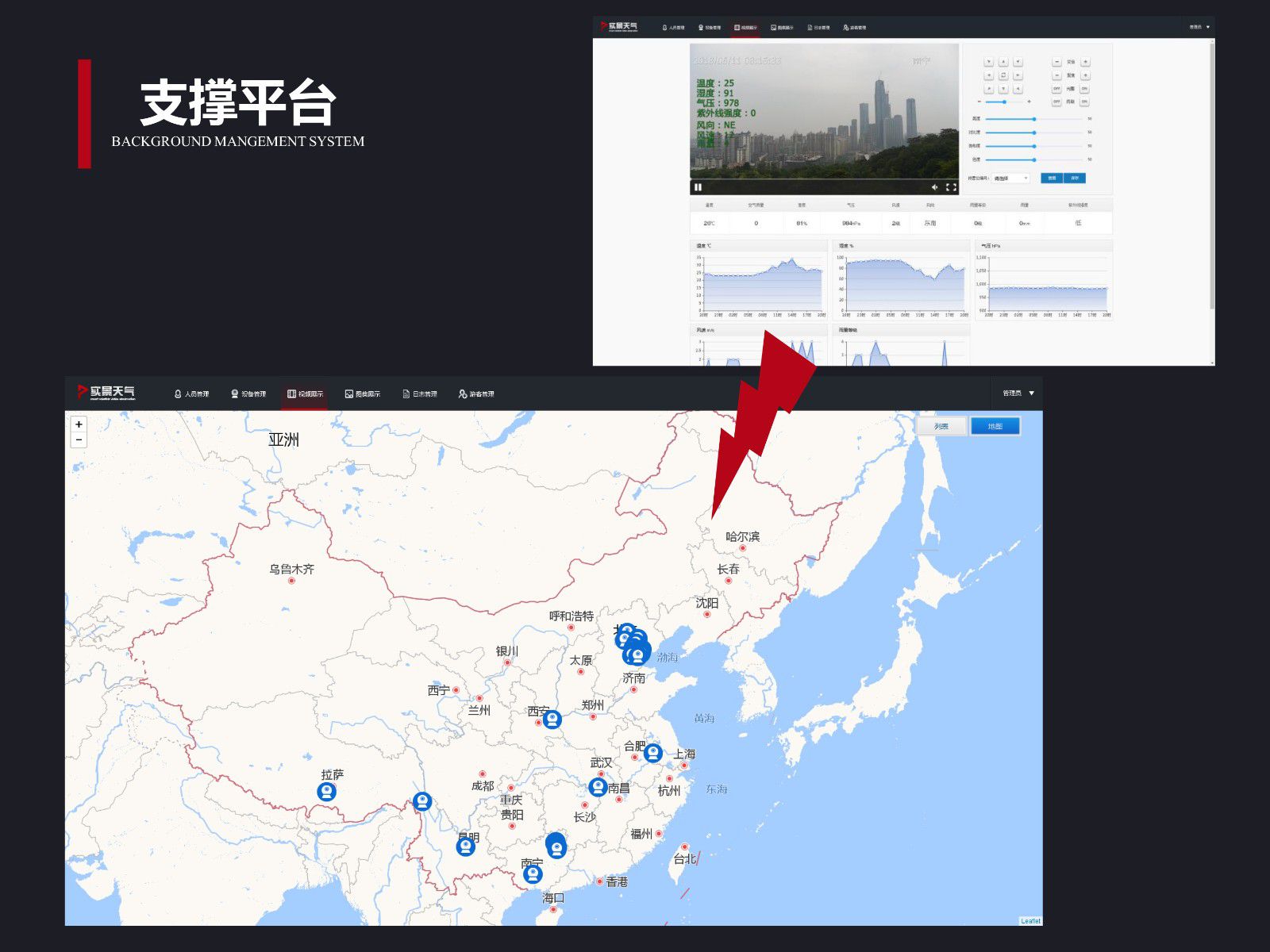Open 图像展示 in map window navigation
The image size is (1270, 952).
tap(363, 393)
